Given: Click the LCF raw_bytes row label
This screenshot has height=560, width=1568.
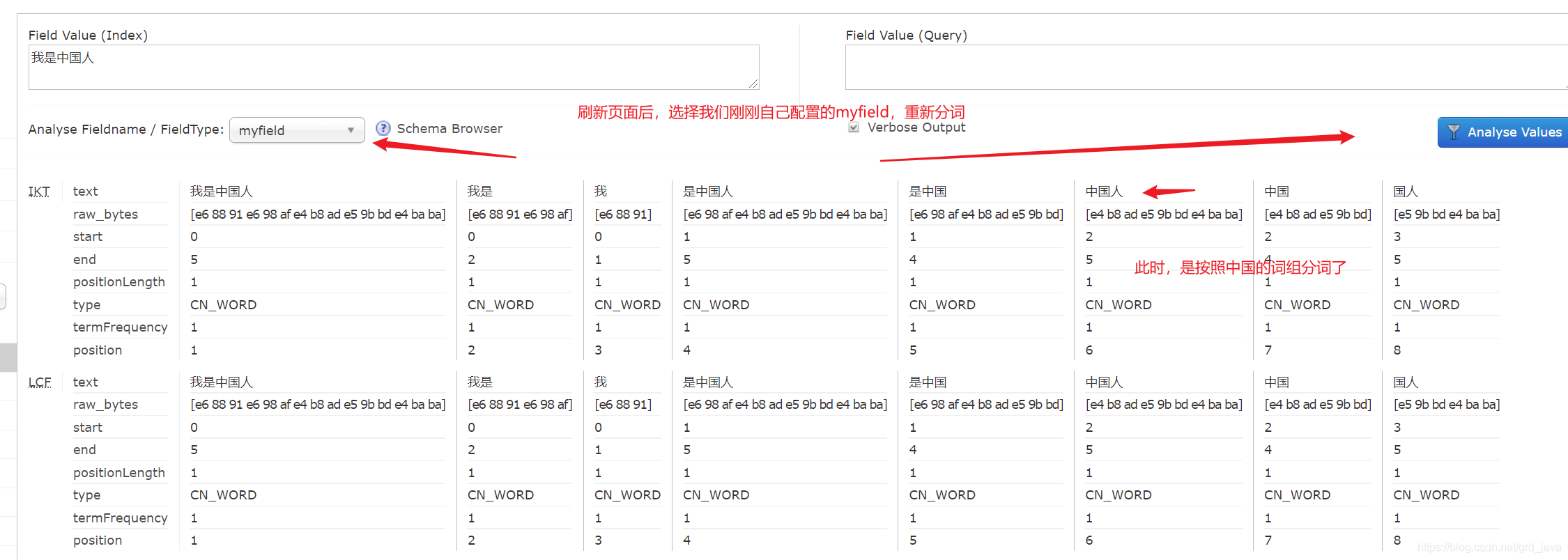Looking at the screenshot, I should 105,405.
